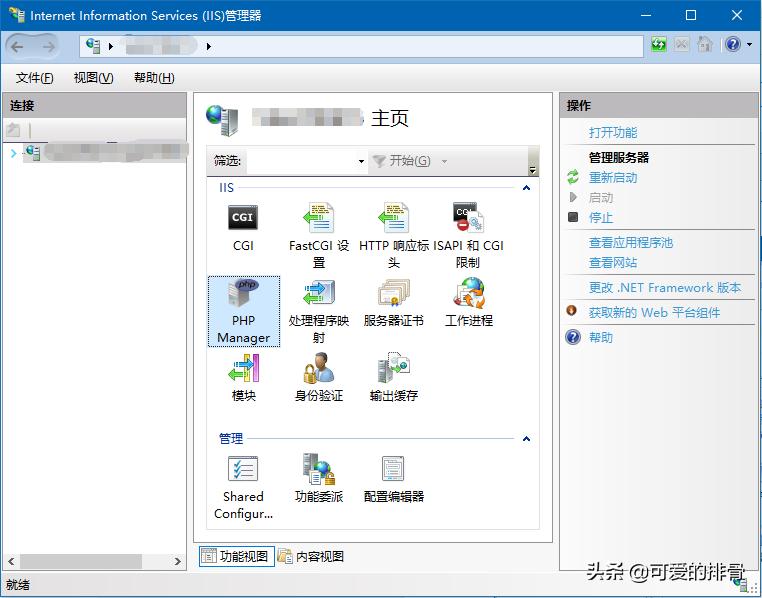Click the connections scrollbar right arrow

click(x=177, y=562)
